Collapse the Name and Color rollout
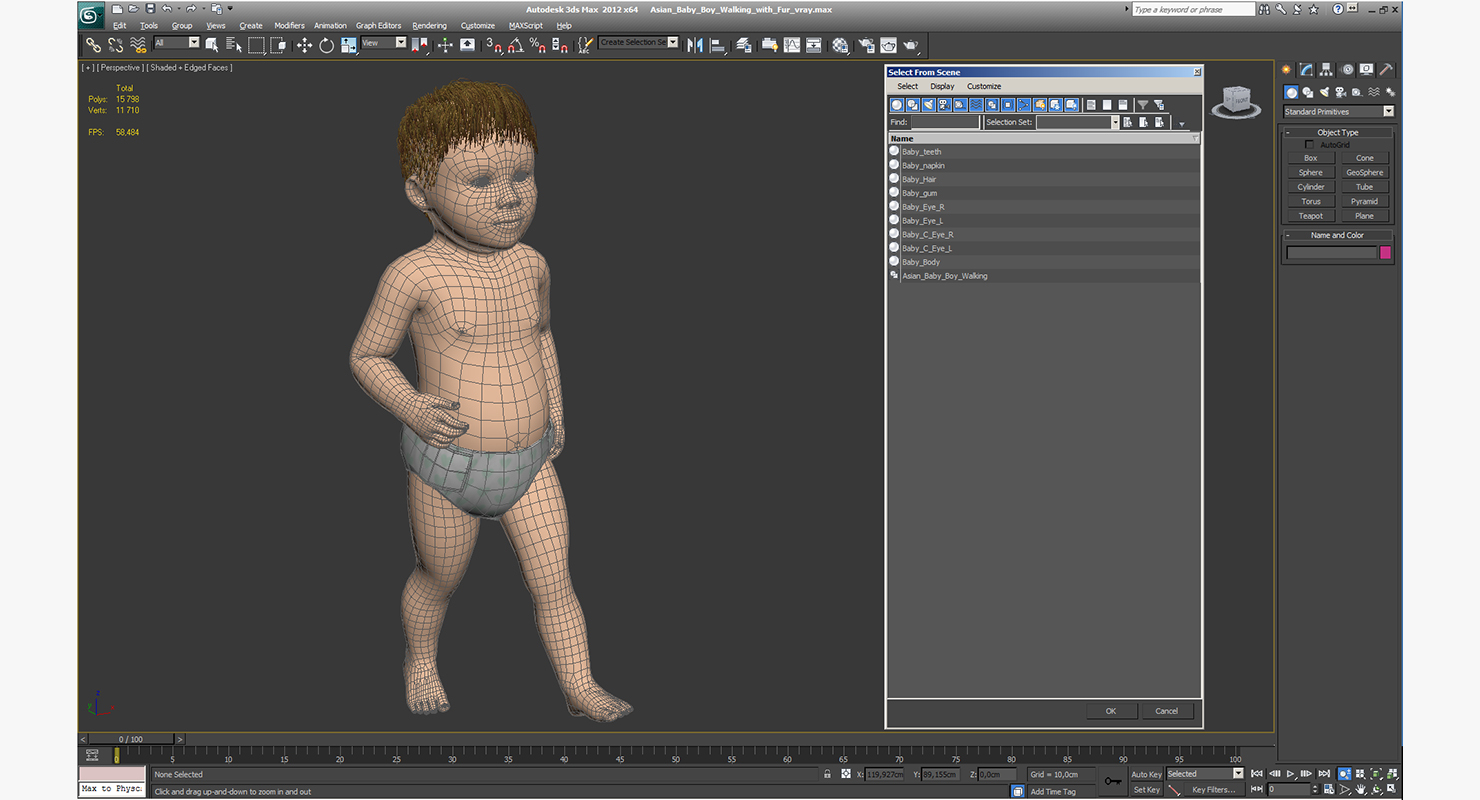Screen dimensions: 1480x800 1337,235
